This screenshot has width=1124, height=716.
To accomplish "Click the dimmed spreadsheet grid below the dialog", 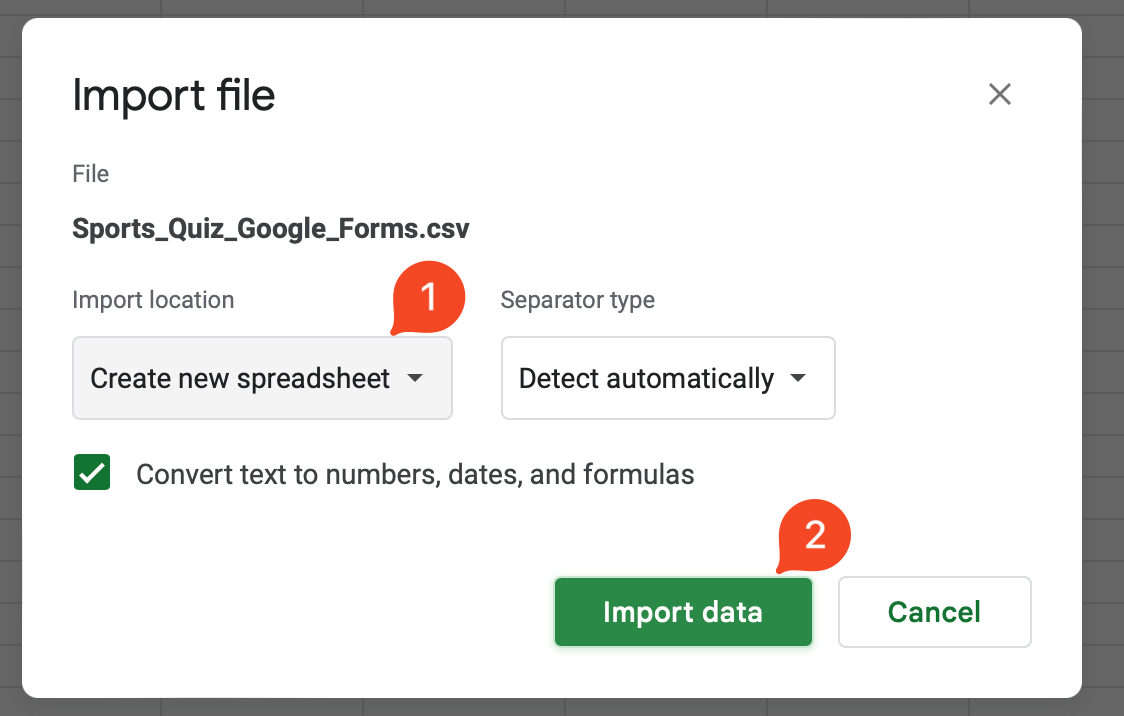I will (x=560, y=707).
